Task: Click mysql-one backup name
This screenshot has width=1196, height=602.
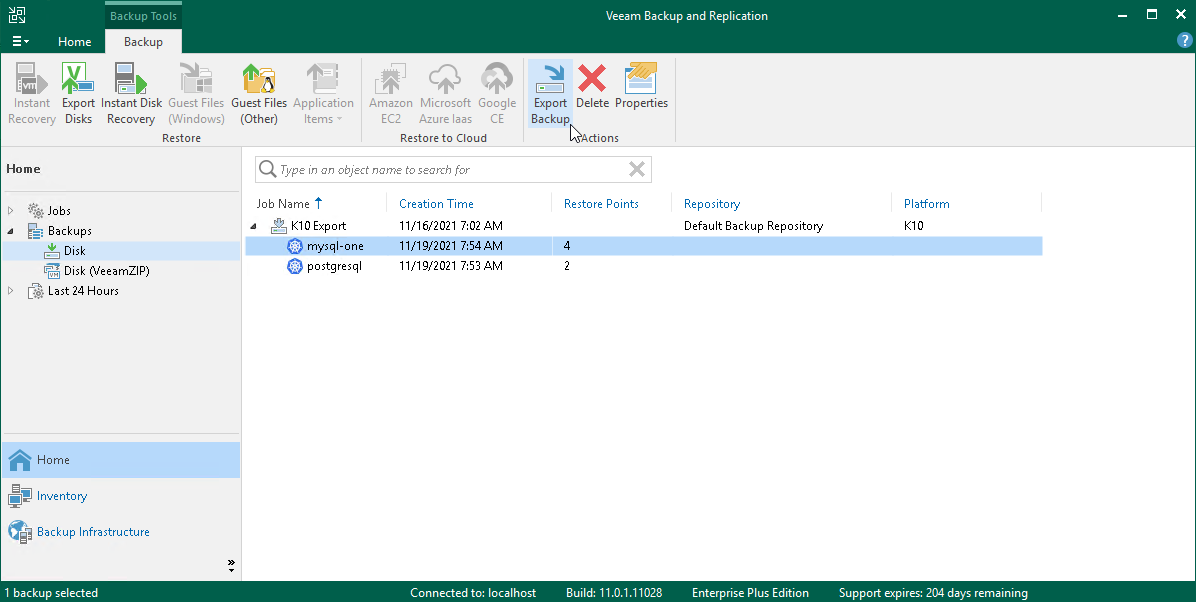Action: [x=335, y=246]
